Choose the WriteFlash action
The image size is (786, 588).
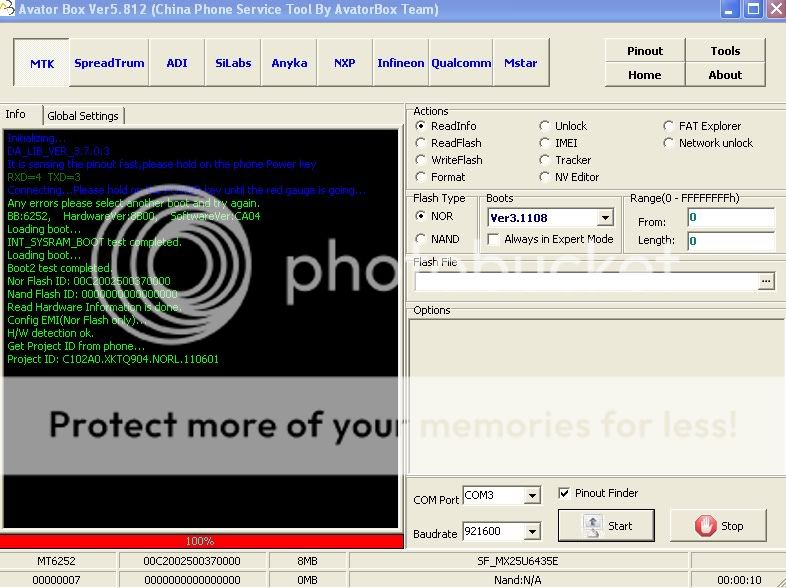click(421, 160)
